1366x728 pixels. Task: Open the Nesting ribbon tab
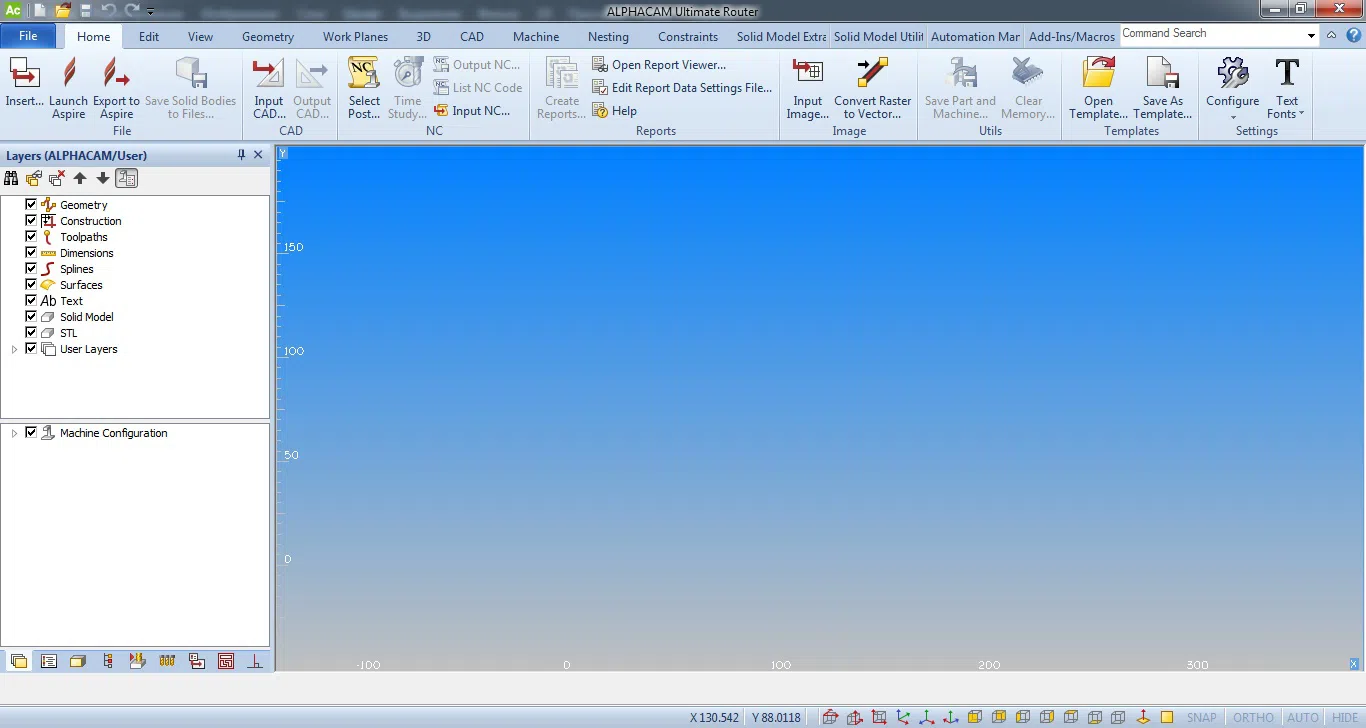[608, 37]
